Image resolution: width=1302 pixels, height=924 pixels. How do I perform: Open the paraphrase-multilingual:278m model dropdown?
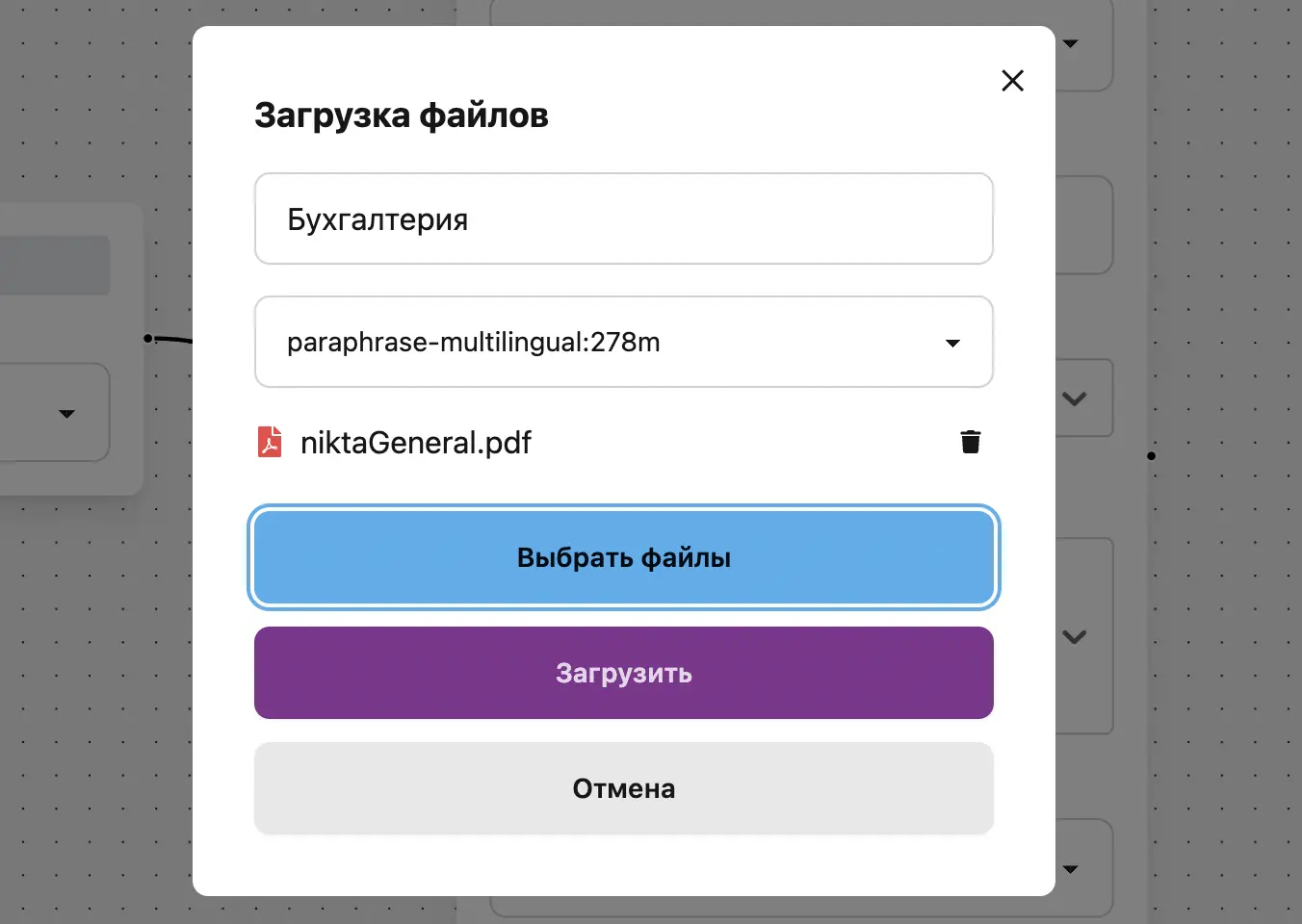coord(624,342)
